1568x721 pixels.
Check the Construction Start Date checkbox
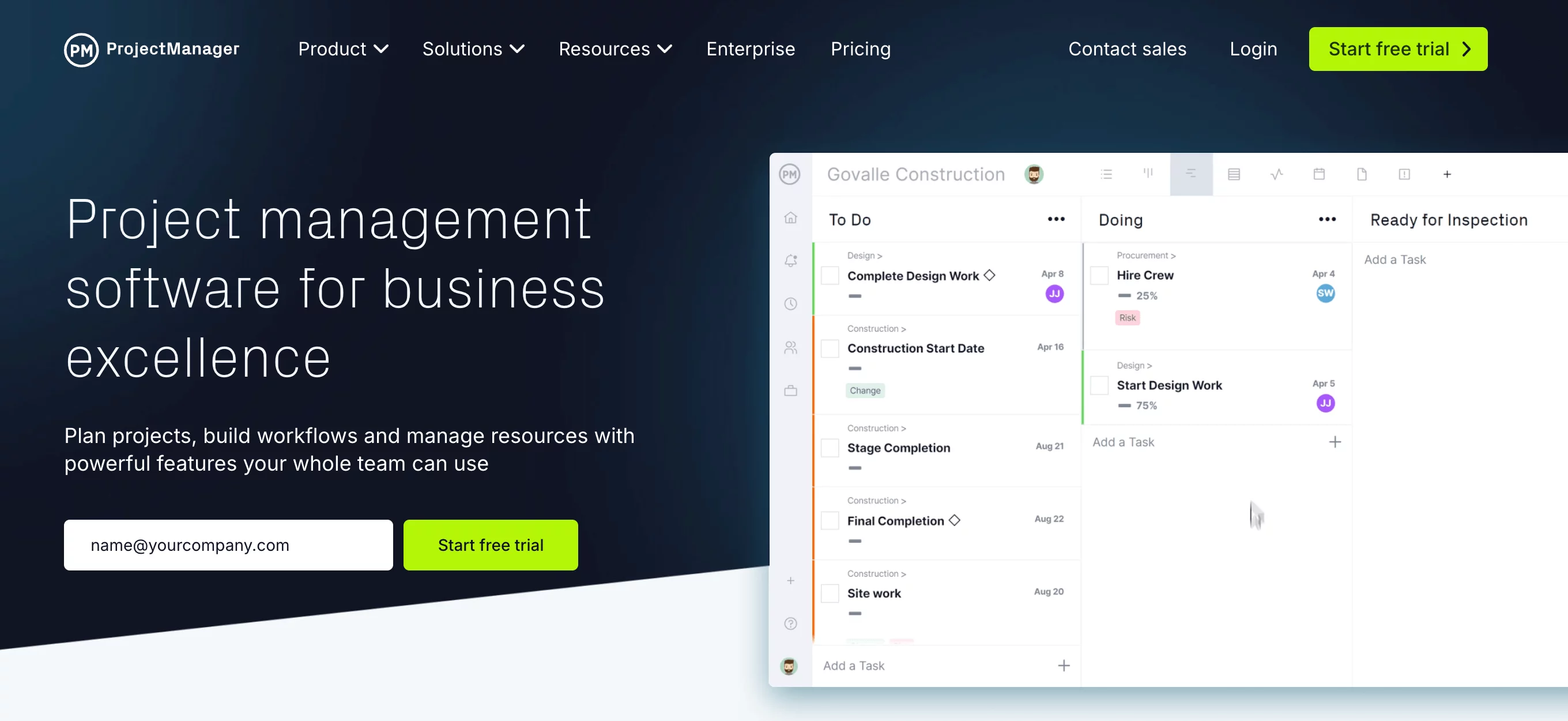click(x=830, y=348)
